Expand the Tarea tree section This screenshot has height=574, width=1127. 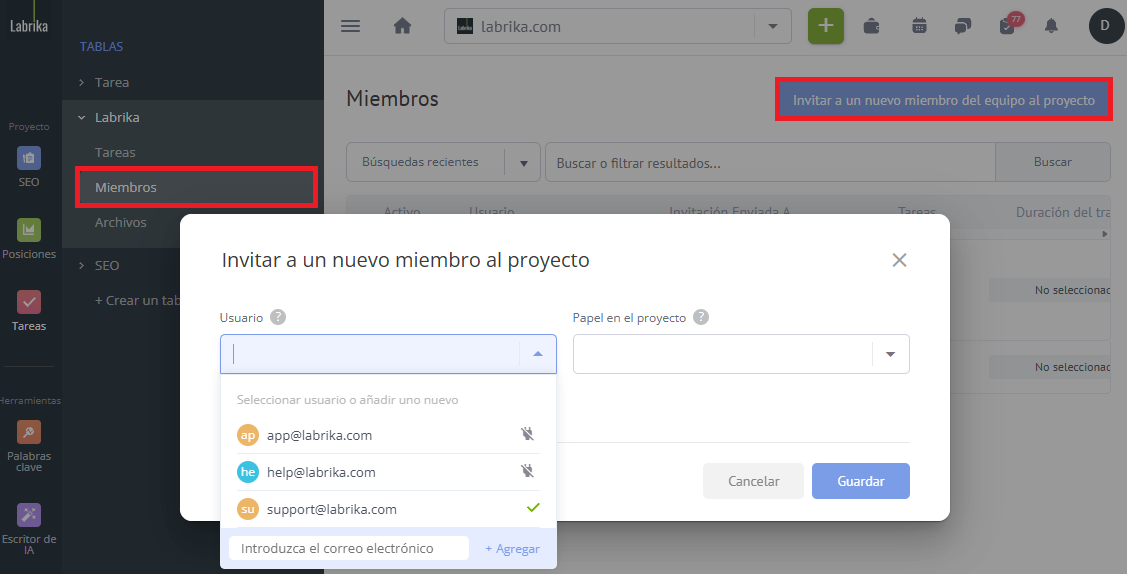point(81,83)
